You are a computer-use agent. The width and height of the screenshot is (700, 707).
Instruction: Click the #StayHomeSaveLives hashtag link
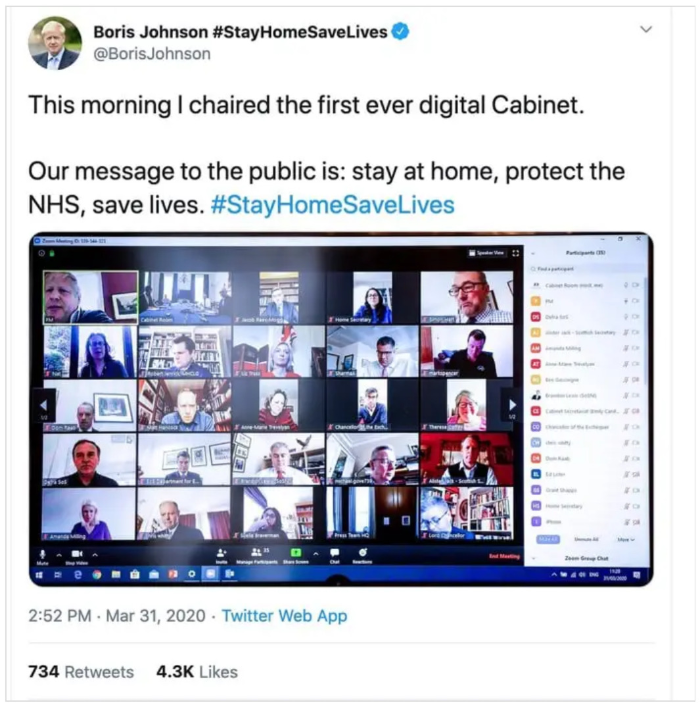coord(332,205)
